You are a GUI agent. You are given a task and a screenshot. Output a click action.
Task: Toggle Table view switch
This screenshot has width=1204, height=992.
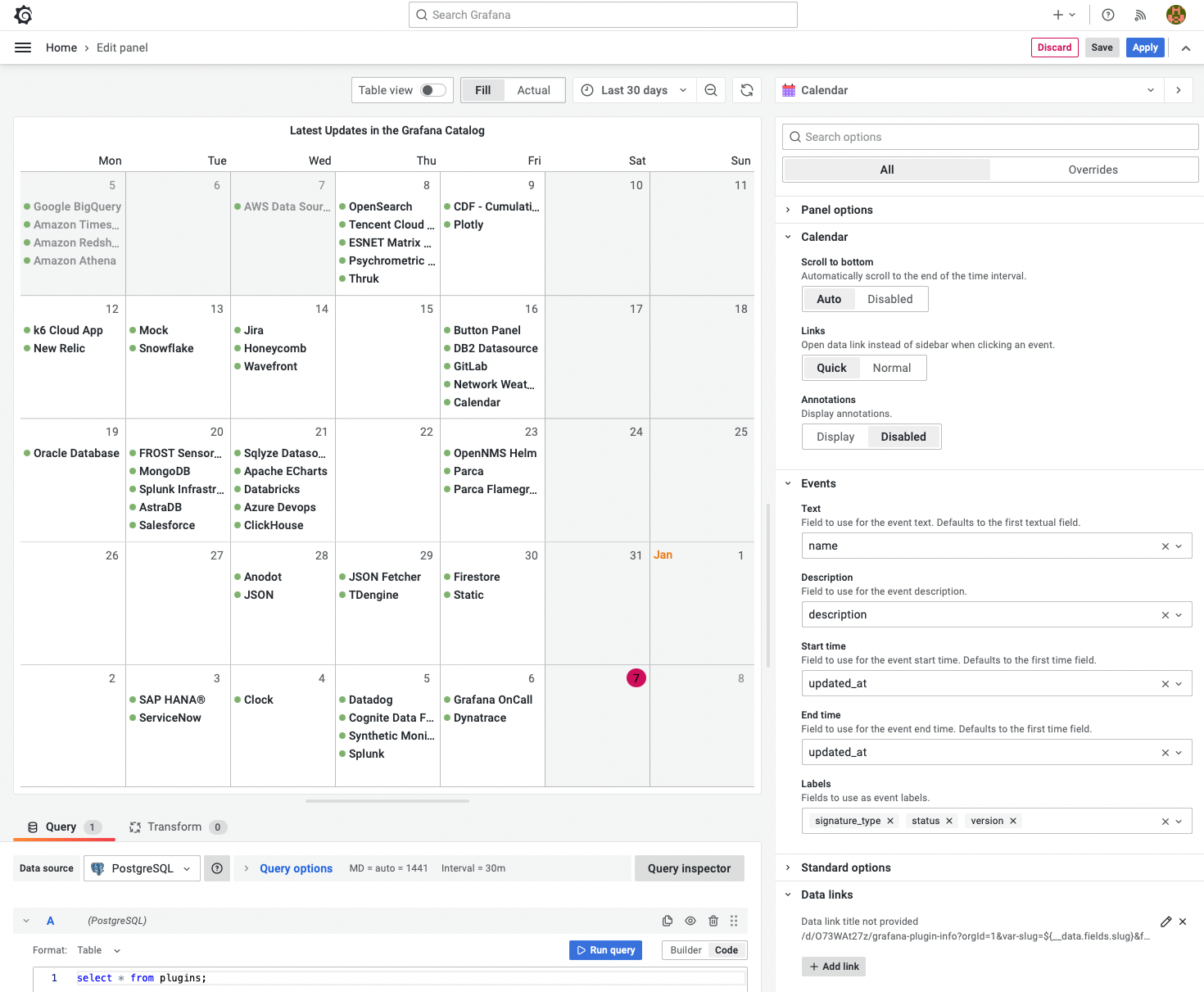point(433,90)
